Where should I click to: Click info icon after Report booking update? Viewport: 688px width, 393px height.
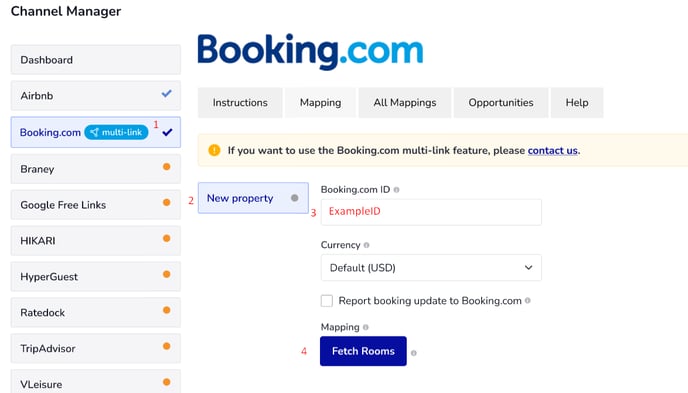(x=527, y=301)
